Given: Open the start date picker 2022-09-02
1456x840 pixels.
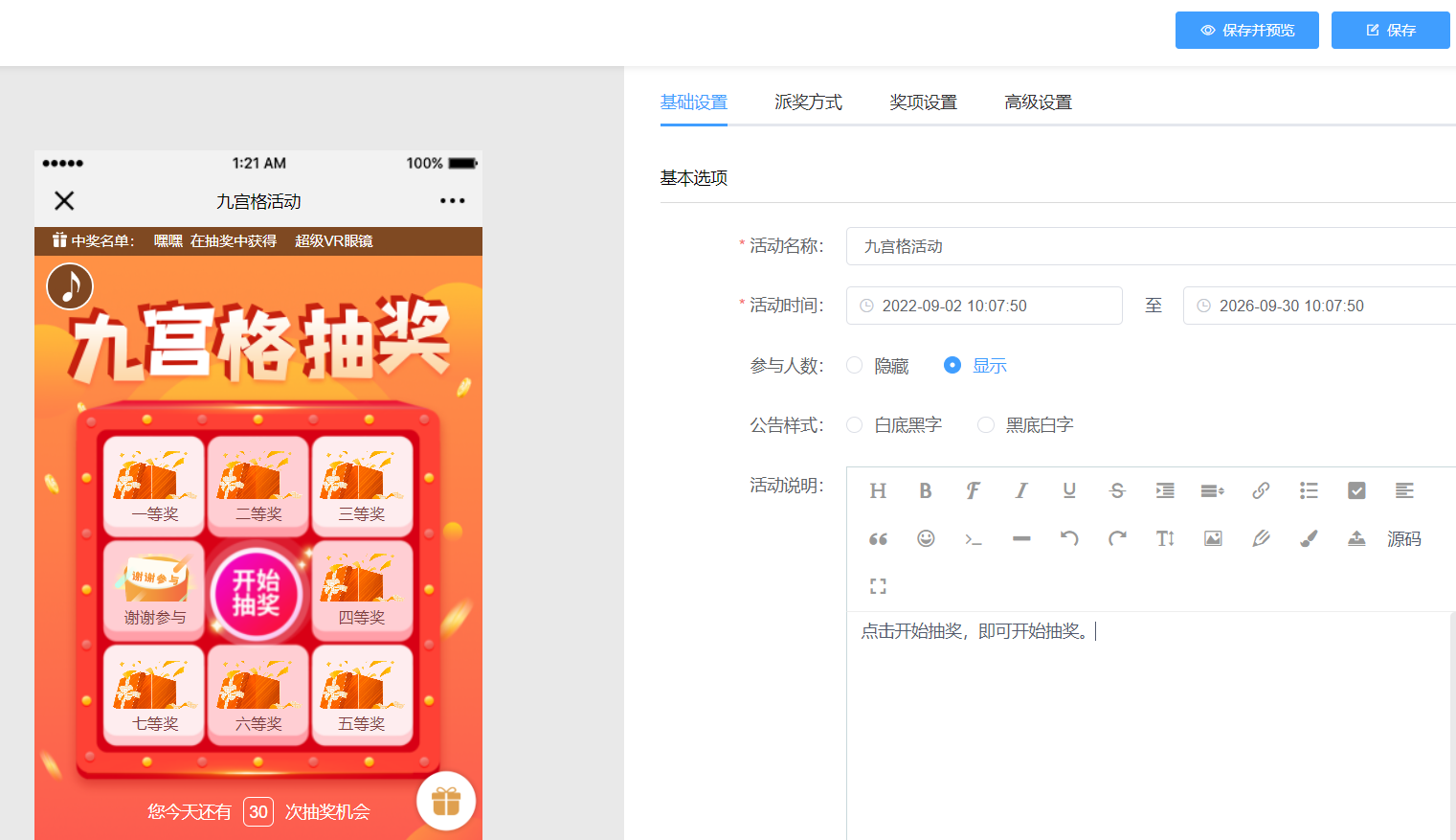Looking at the screenshot, I should click(984, 306).
